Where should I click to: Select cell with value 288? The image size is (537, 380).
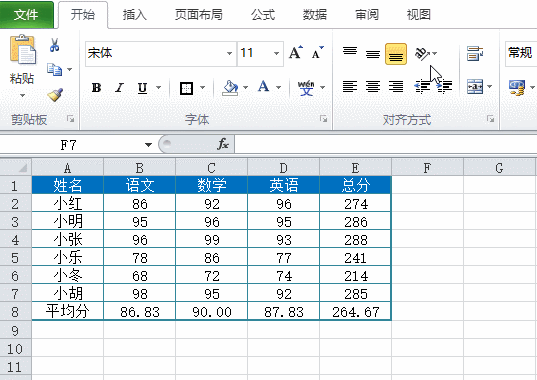pos(355,239)
